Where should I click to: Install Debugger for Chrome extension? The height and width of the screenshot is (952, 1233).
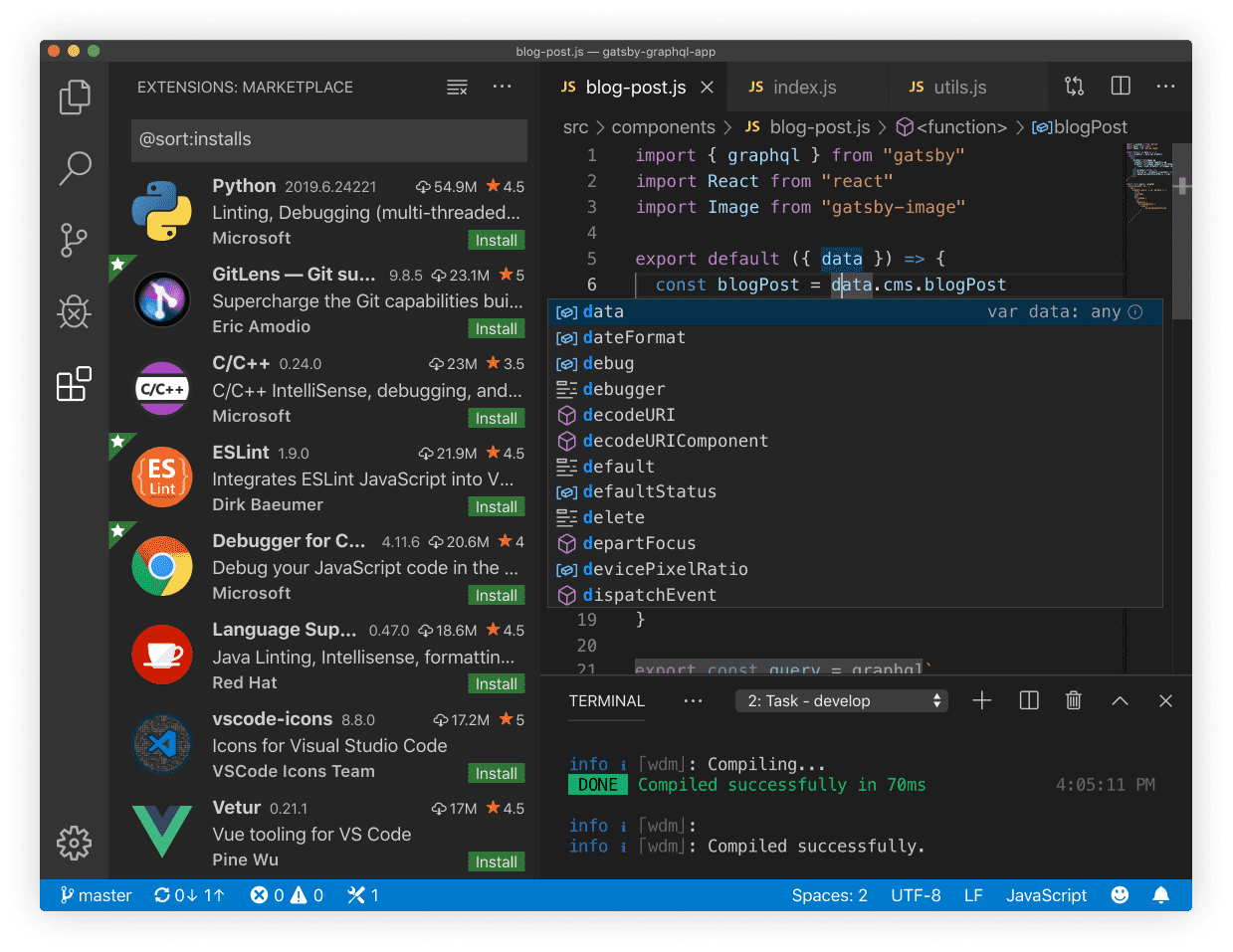496,595
